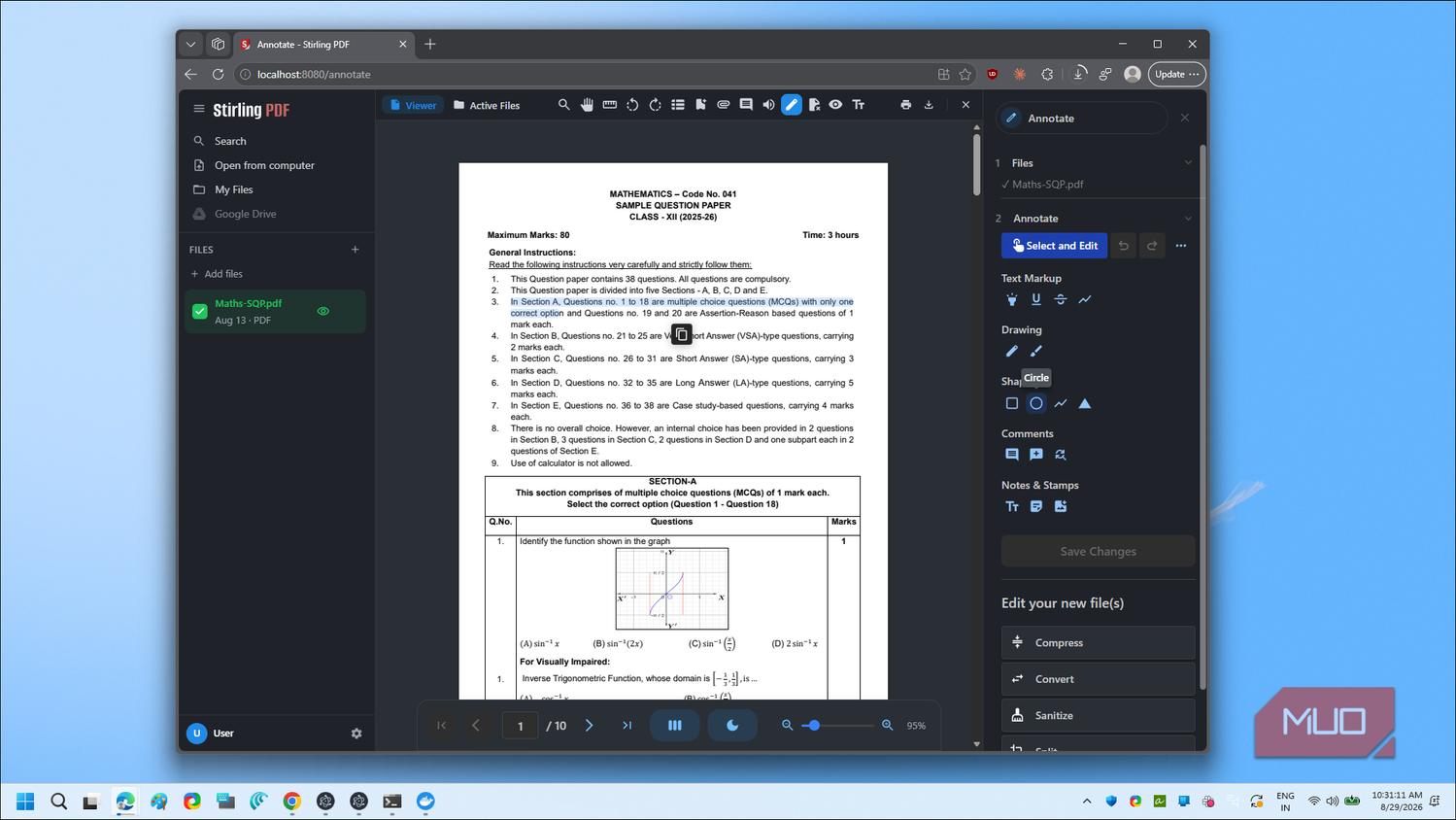Undo the last annotation
The width and height of the screenshot is (1456, 820).
(1124, 246)
